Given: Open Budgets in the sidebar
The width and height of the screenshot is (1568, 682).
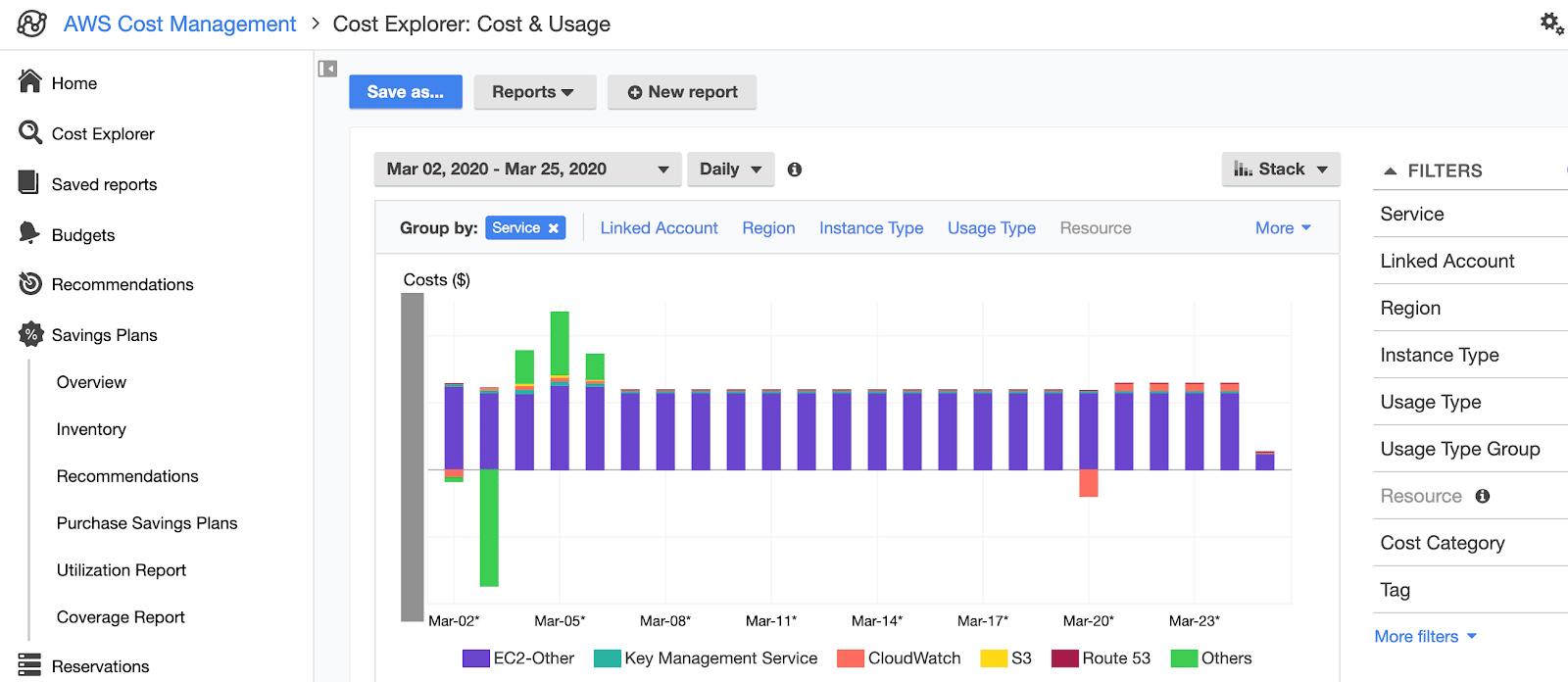Looking at the screenshot, I should (83, 235).
